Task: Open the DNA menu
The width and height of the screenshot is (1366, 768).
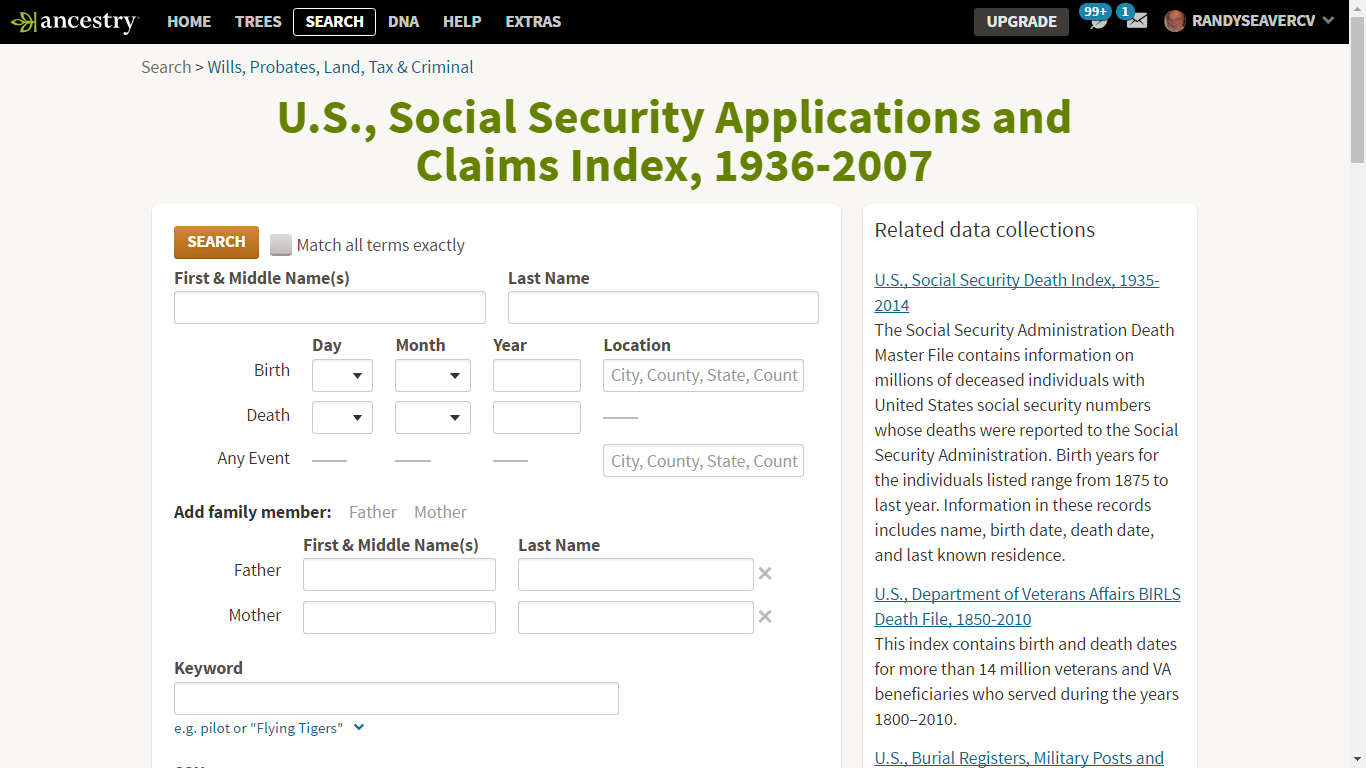Action: [x=403, y=21]
